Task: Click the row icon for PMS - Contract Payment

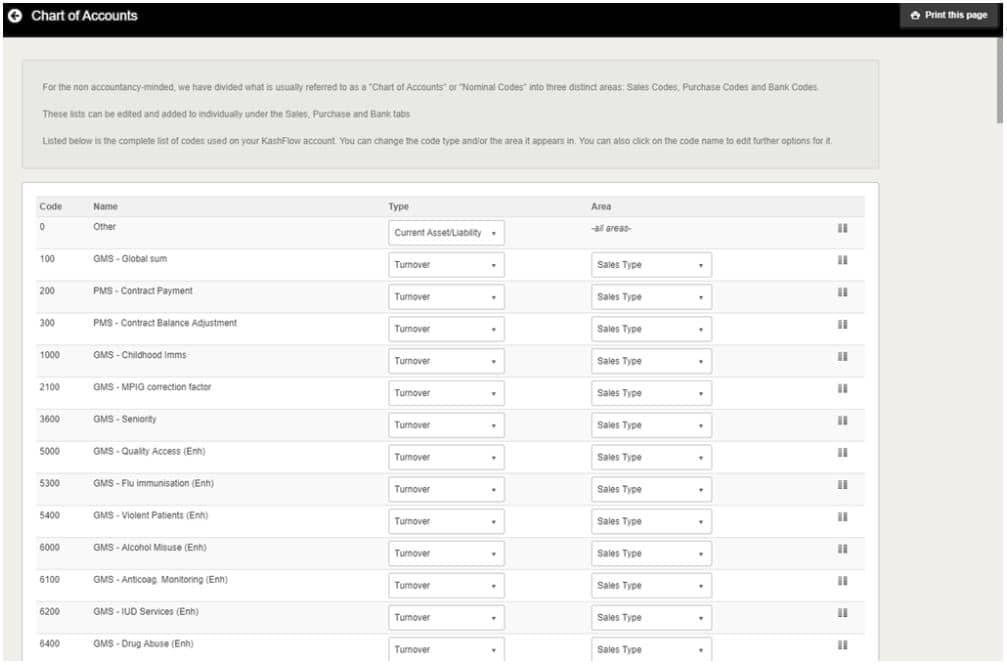Action: [843, 292]
